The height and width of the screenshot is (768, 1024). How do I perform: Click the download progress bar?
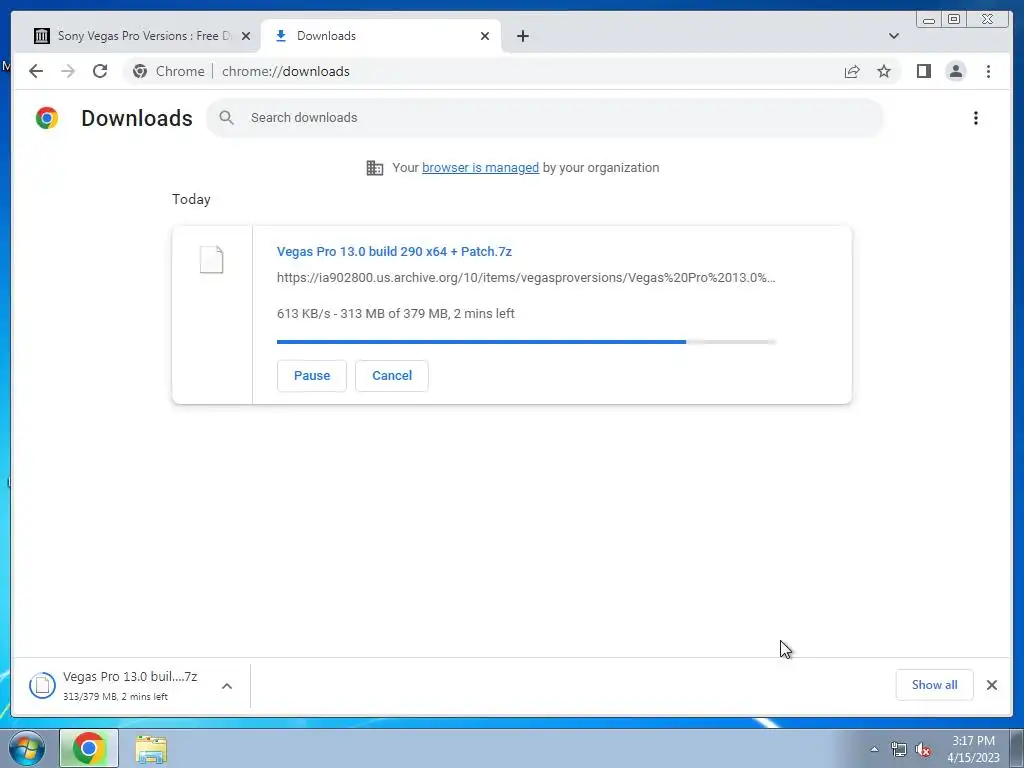pos(526,342)
